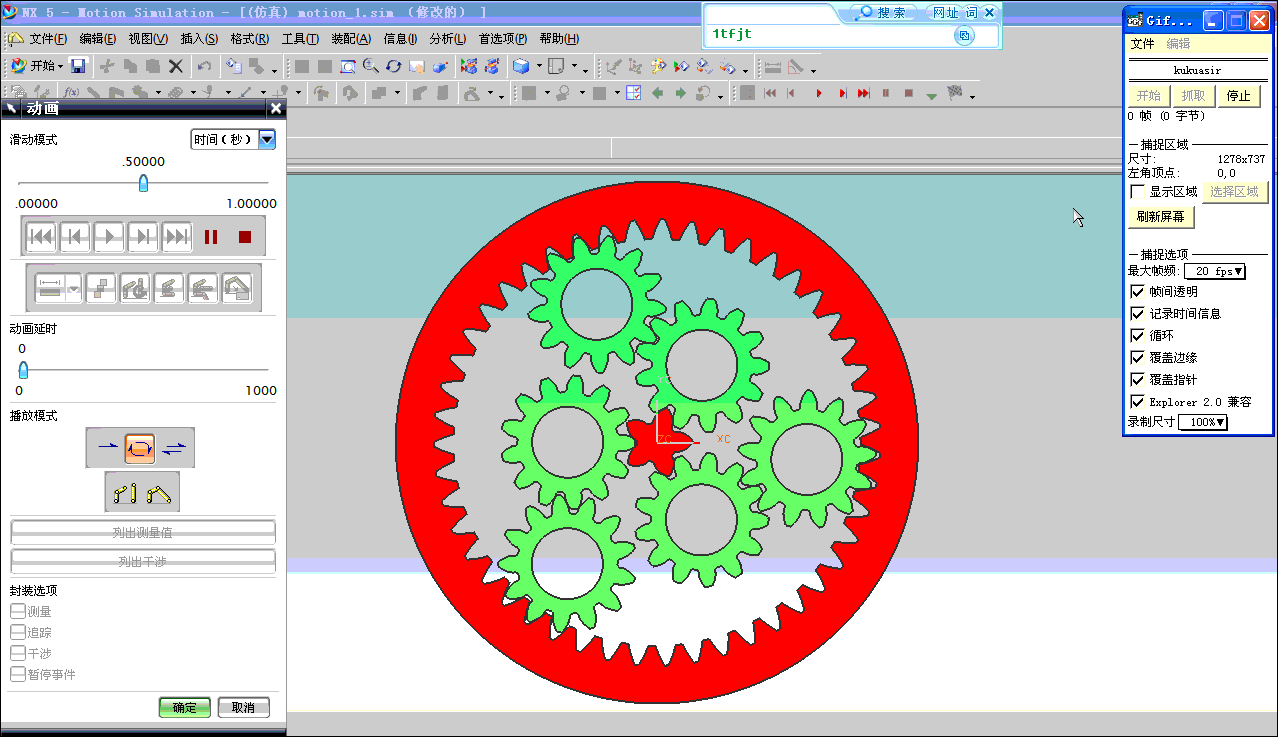Expand dropdown arrow beside shaded cube icon

pos(538,67)
